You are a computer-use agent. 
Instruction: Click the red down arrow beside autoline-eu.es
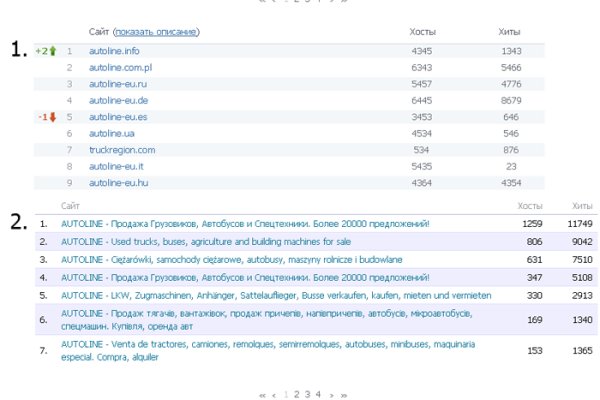pyautogui.click(x=53, y=117)
